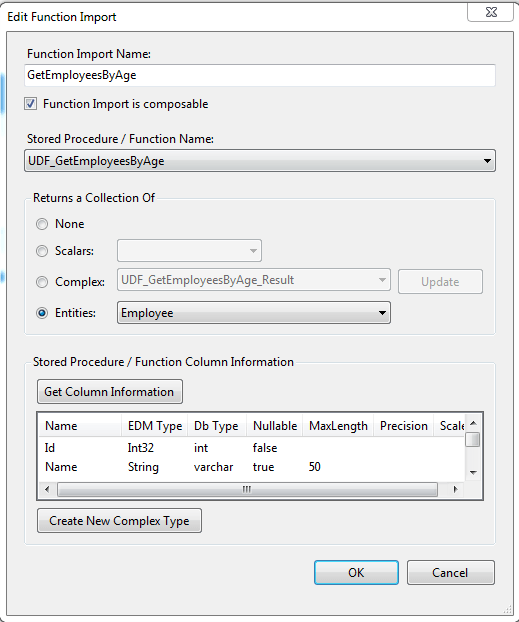Viewport: 519px width, 622px height.
Task: Select the Complex return type radio
Action: point(42,282)
